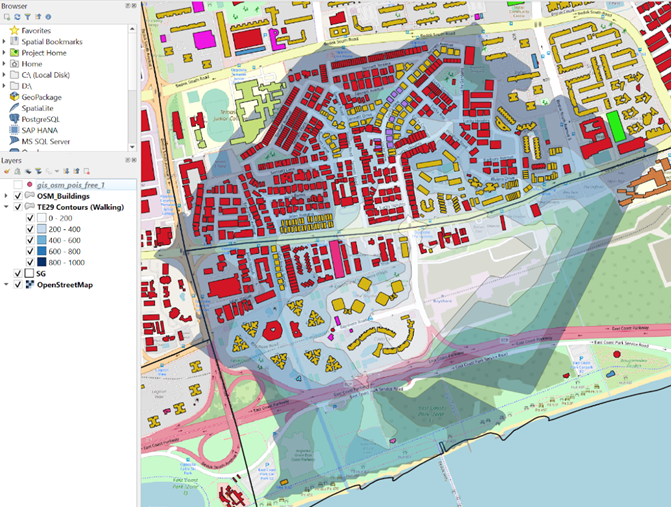
Task: Uncheck the 800 - 1000 contour class
Action: click(28, 261)
